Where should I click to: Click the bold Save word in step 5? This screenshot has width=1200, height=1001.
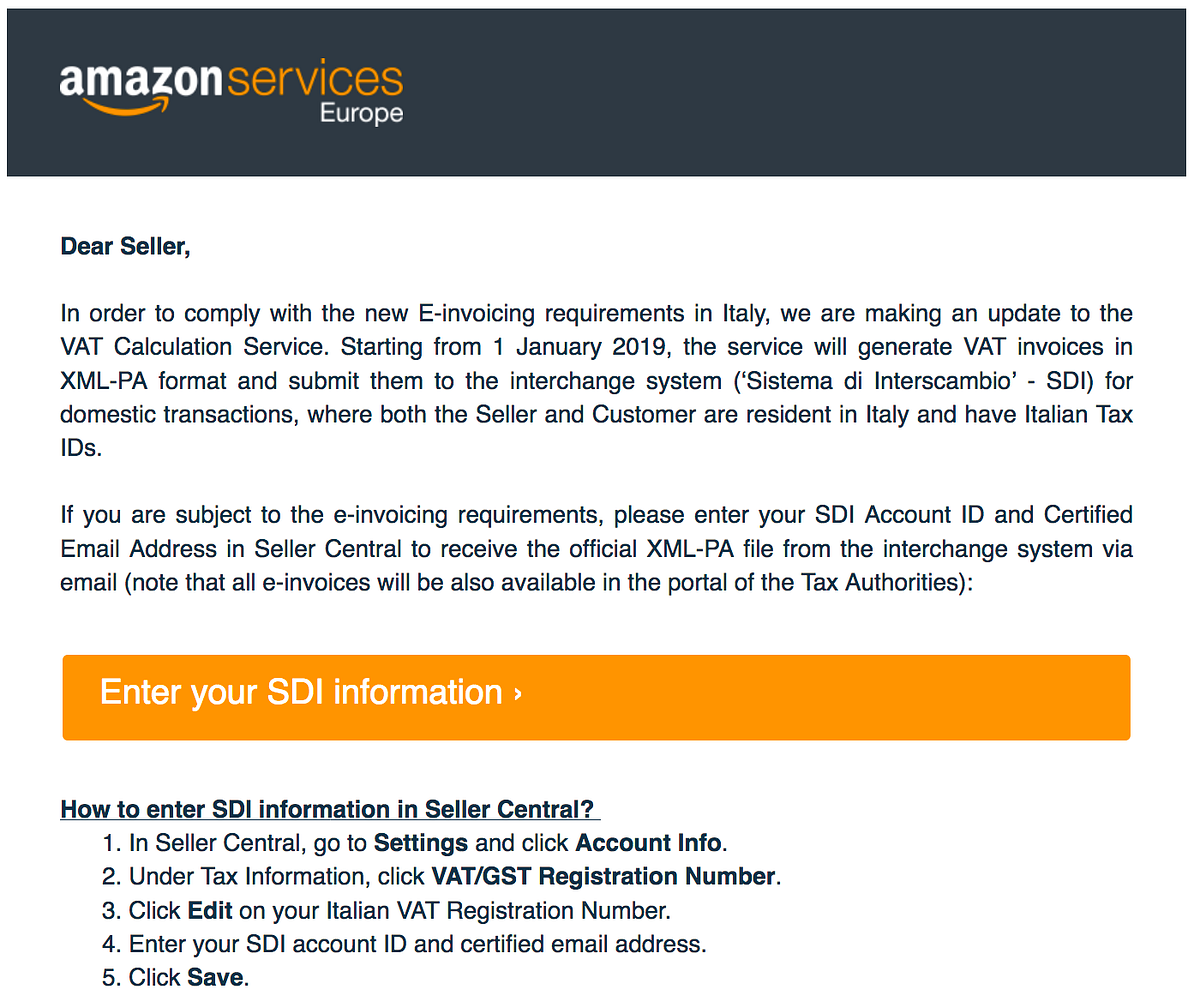coord(215,979)
